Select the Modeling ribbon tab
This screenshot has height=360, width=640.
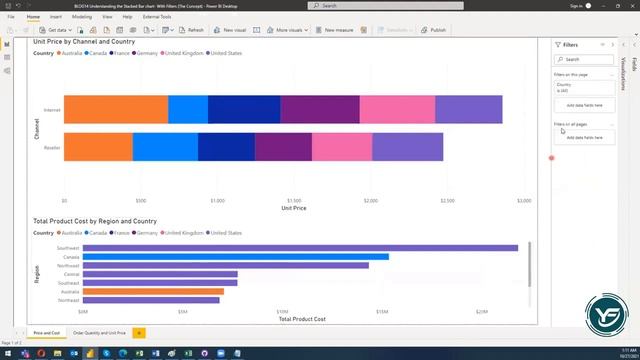click(82, 17)
